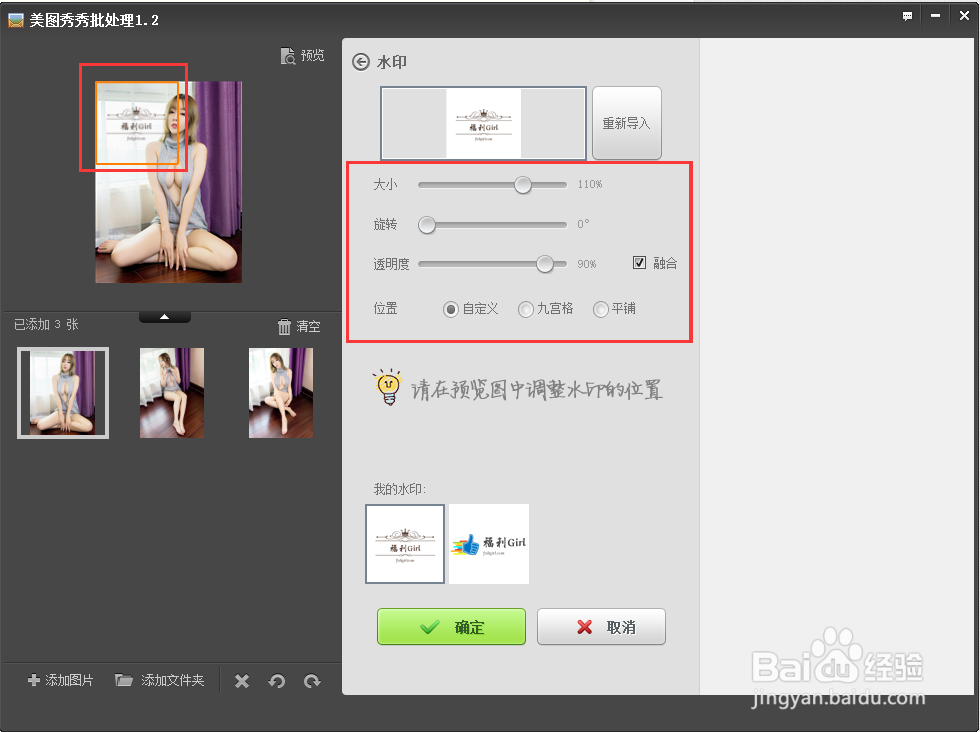Click the 110% size value
Image resolution: width=980 pixels, height=732 pixels.
point(589,184)
